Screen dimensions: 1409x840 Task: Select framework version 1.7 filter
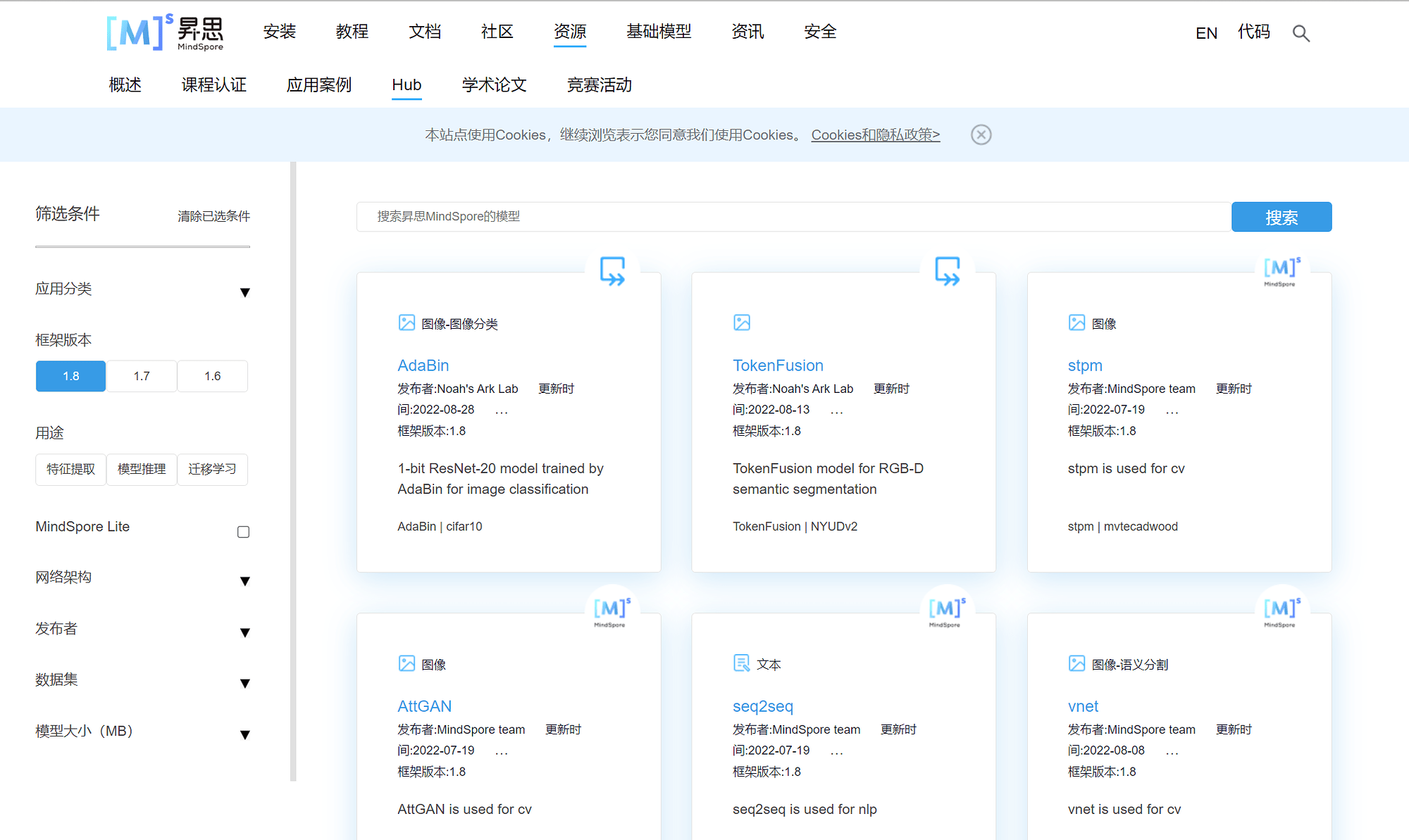[142, 376]
